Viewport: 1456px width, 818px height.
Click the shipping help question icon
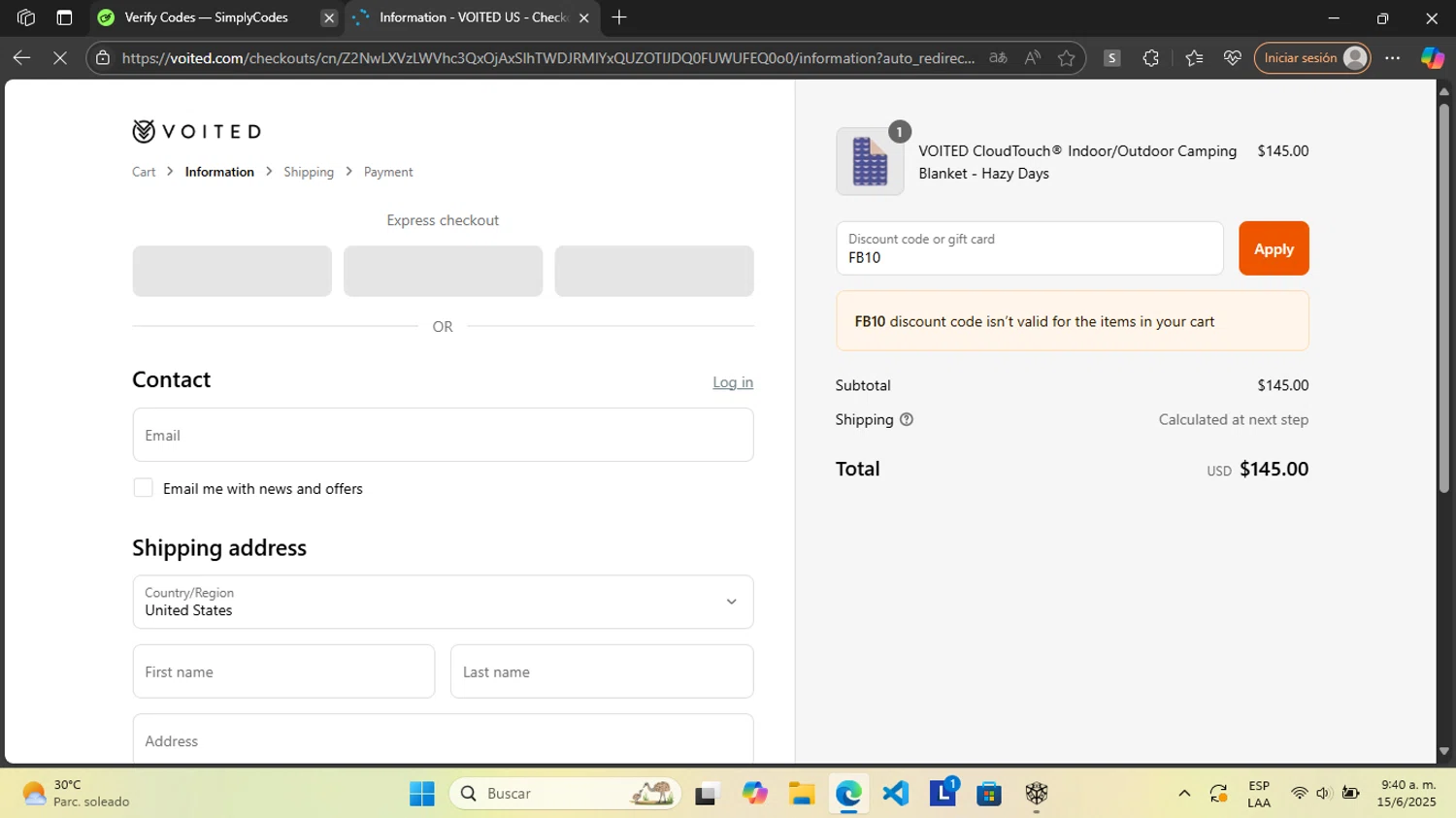pos(907,420)
